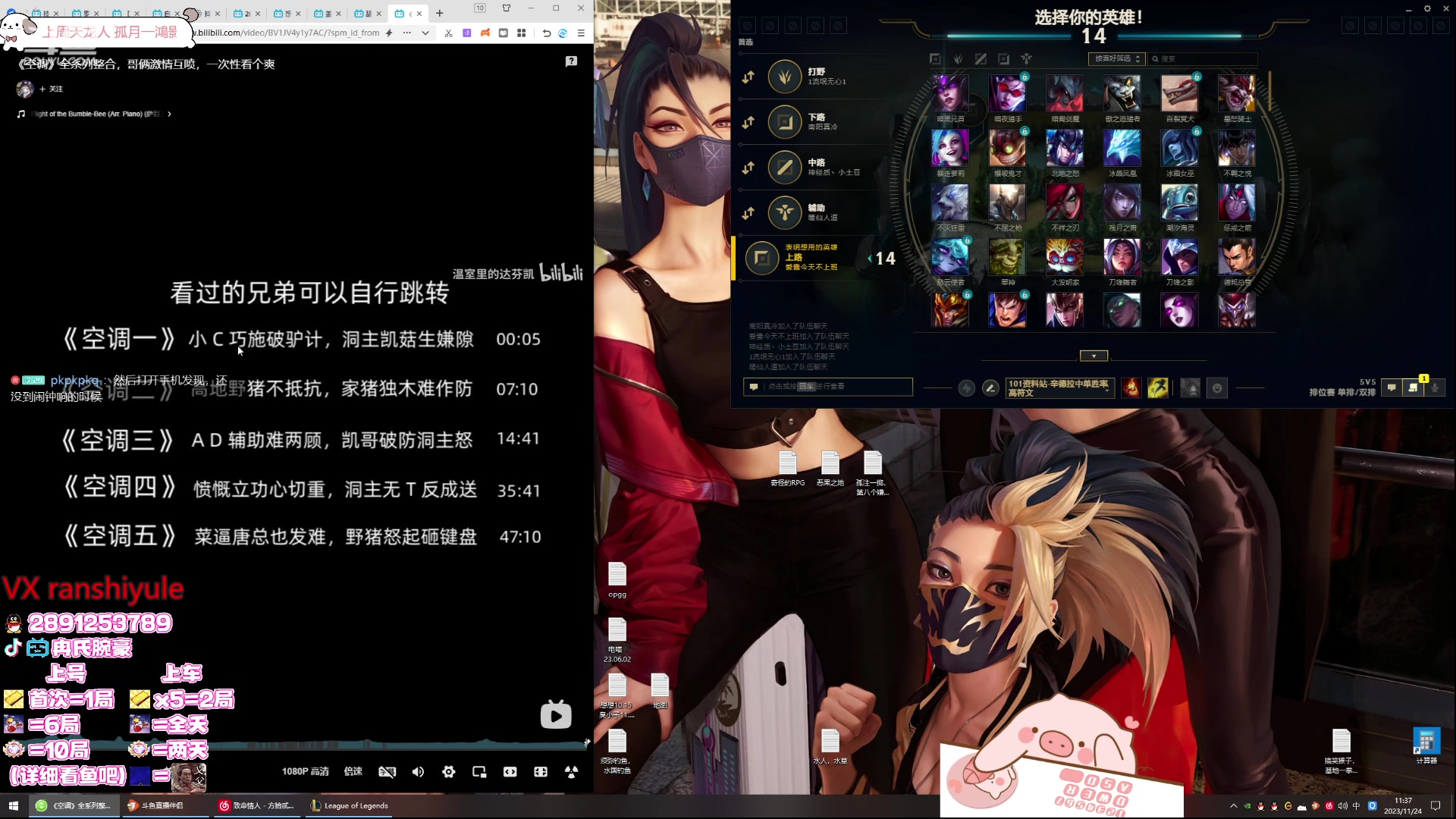Viewport: 1456px width, 819px height.
Task: Choose the 冰晶凤凰 champion portrait
Action: tap(1122, 148)
